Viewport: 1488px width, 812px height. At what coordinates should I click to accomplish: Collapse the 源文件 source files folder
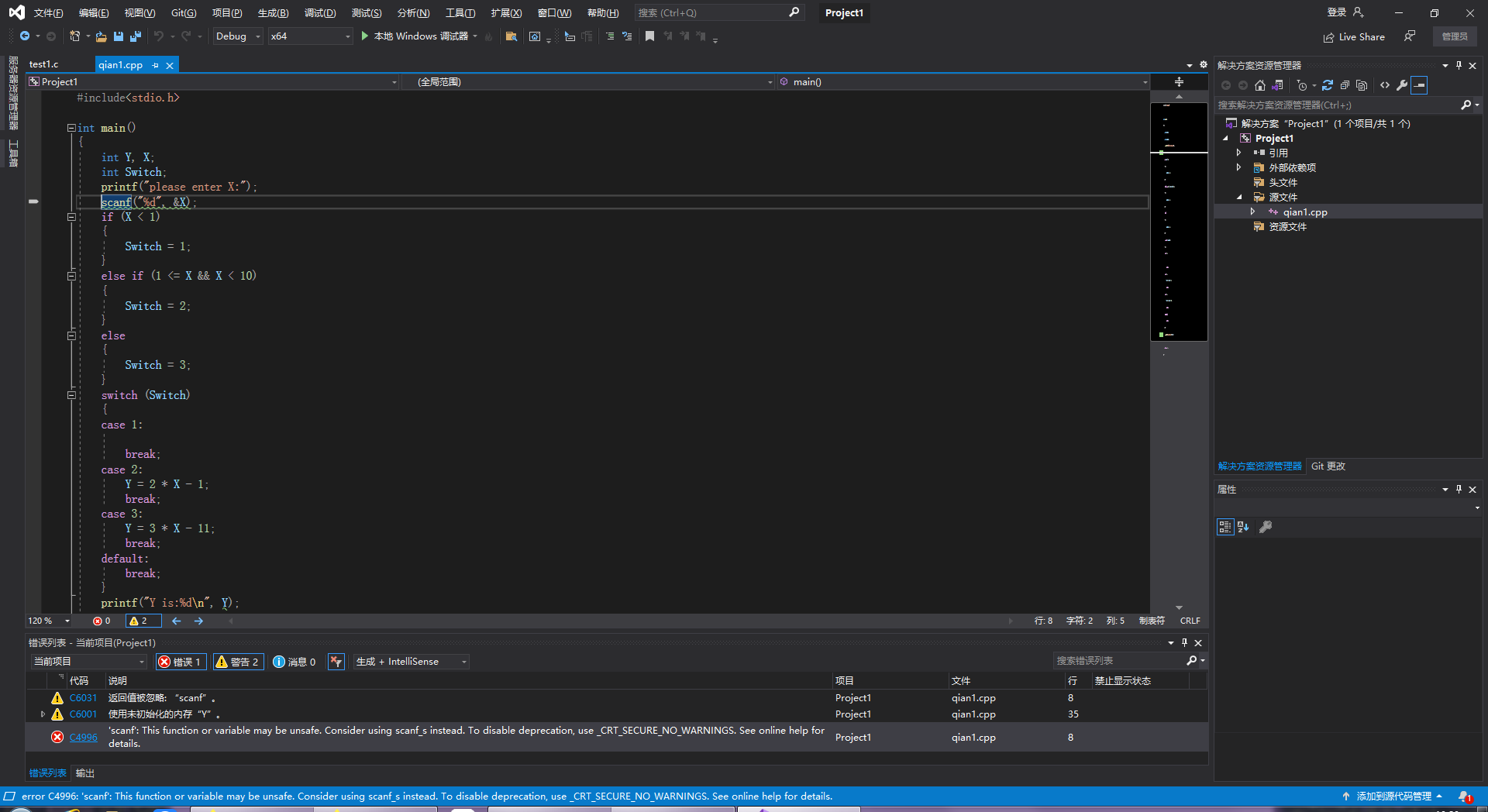1239,198
